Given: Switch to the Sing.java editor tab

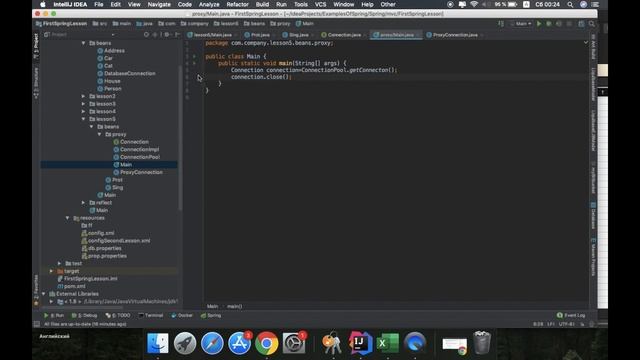Looking at the screenshot, I should click(298, 35).
